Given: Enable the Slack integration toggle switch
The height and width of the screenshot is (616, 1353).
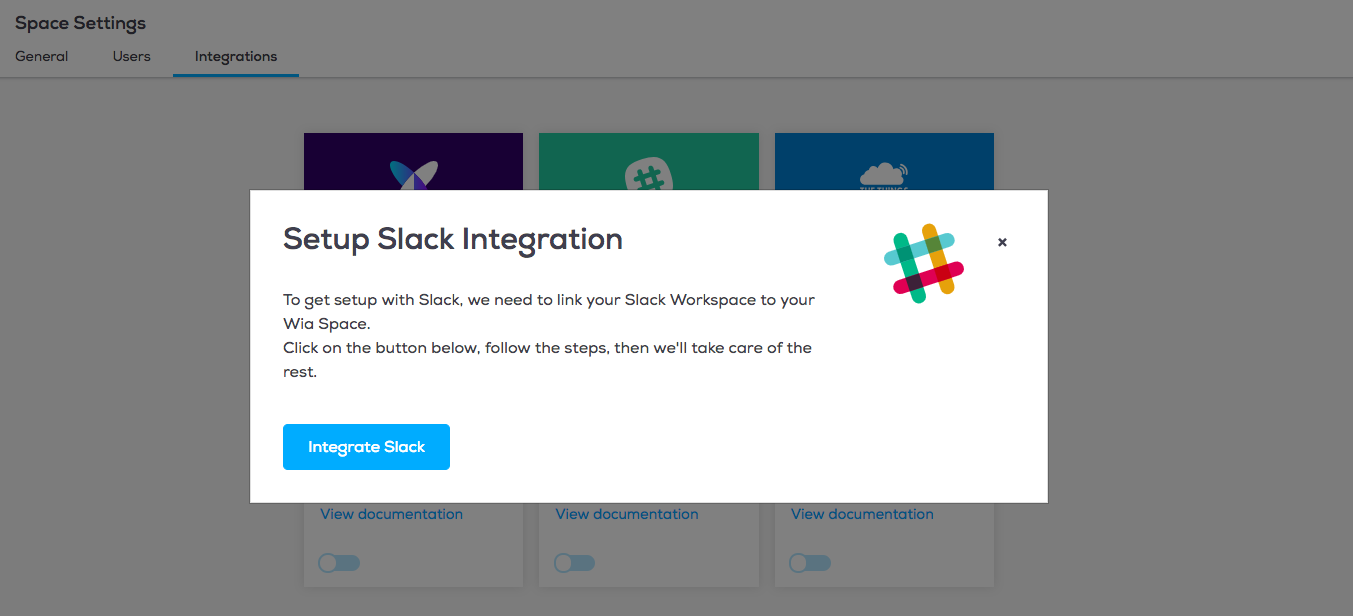Looking at the screenshot, I should pyautogui.click(x=574, y=563).
